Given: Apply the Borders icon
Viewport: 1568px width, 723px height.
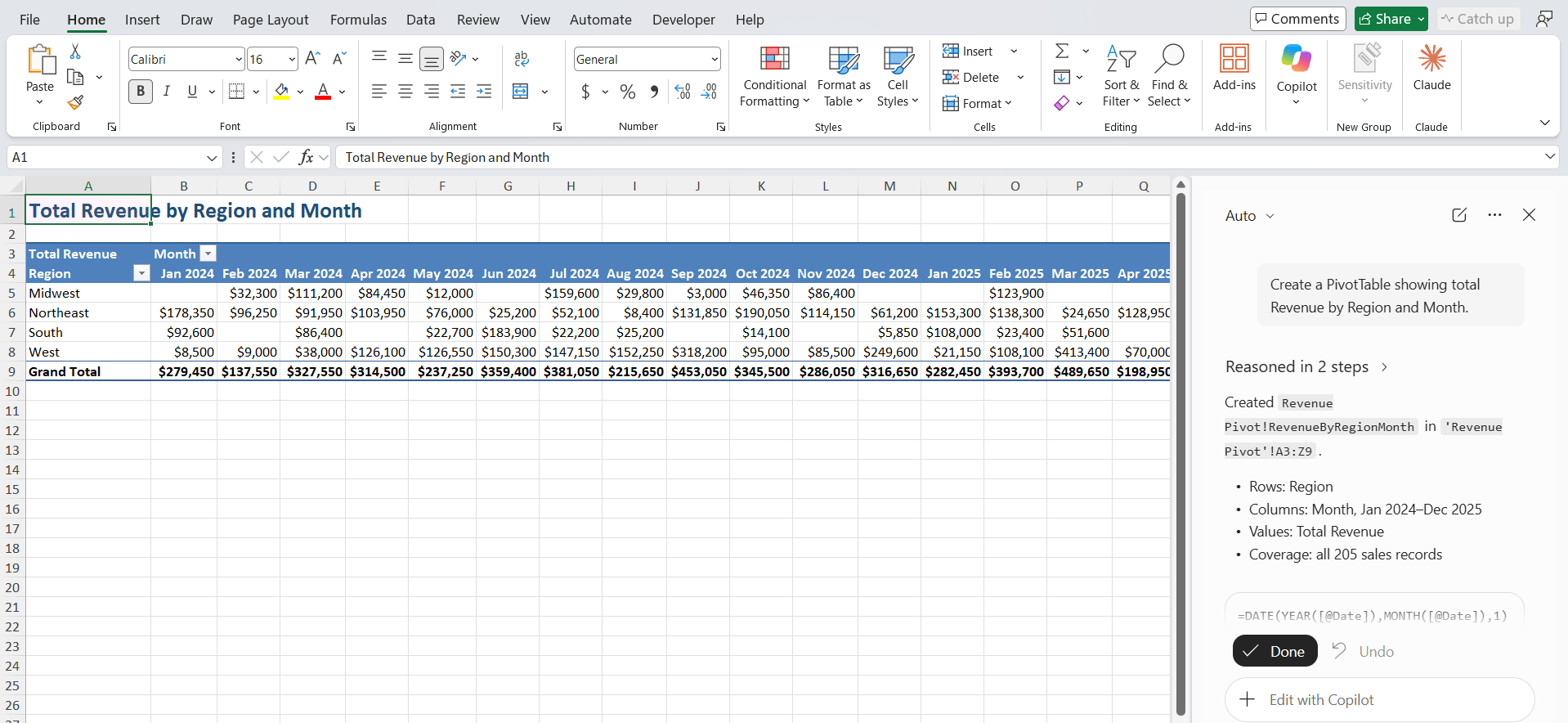Looking at the screenshot, I should (x=237, y=92).
